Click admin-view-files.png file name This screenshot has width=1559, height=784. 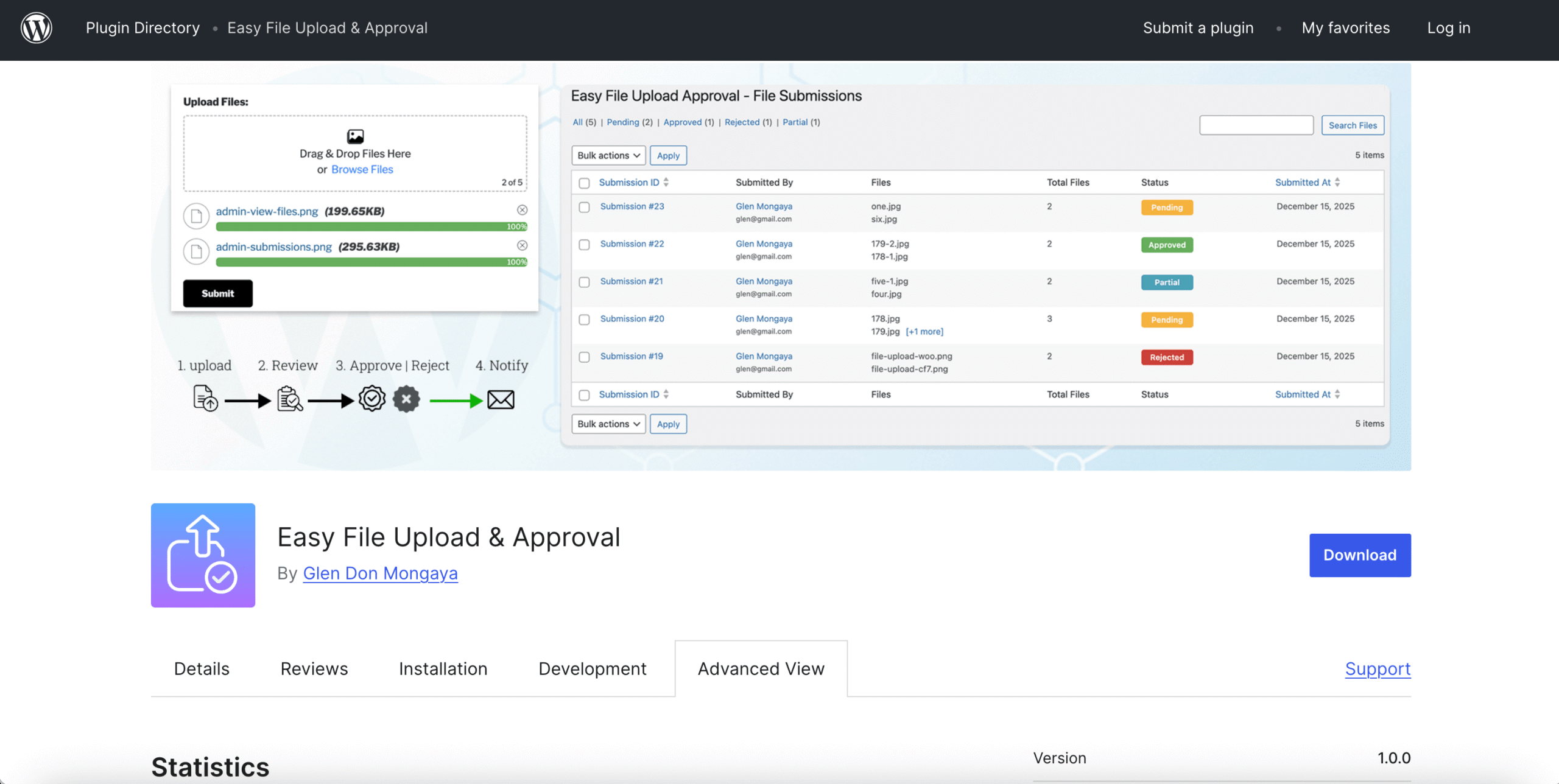[x=267, y=211]
